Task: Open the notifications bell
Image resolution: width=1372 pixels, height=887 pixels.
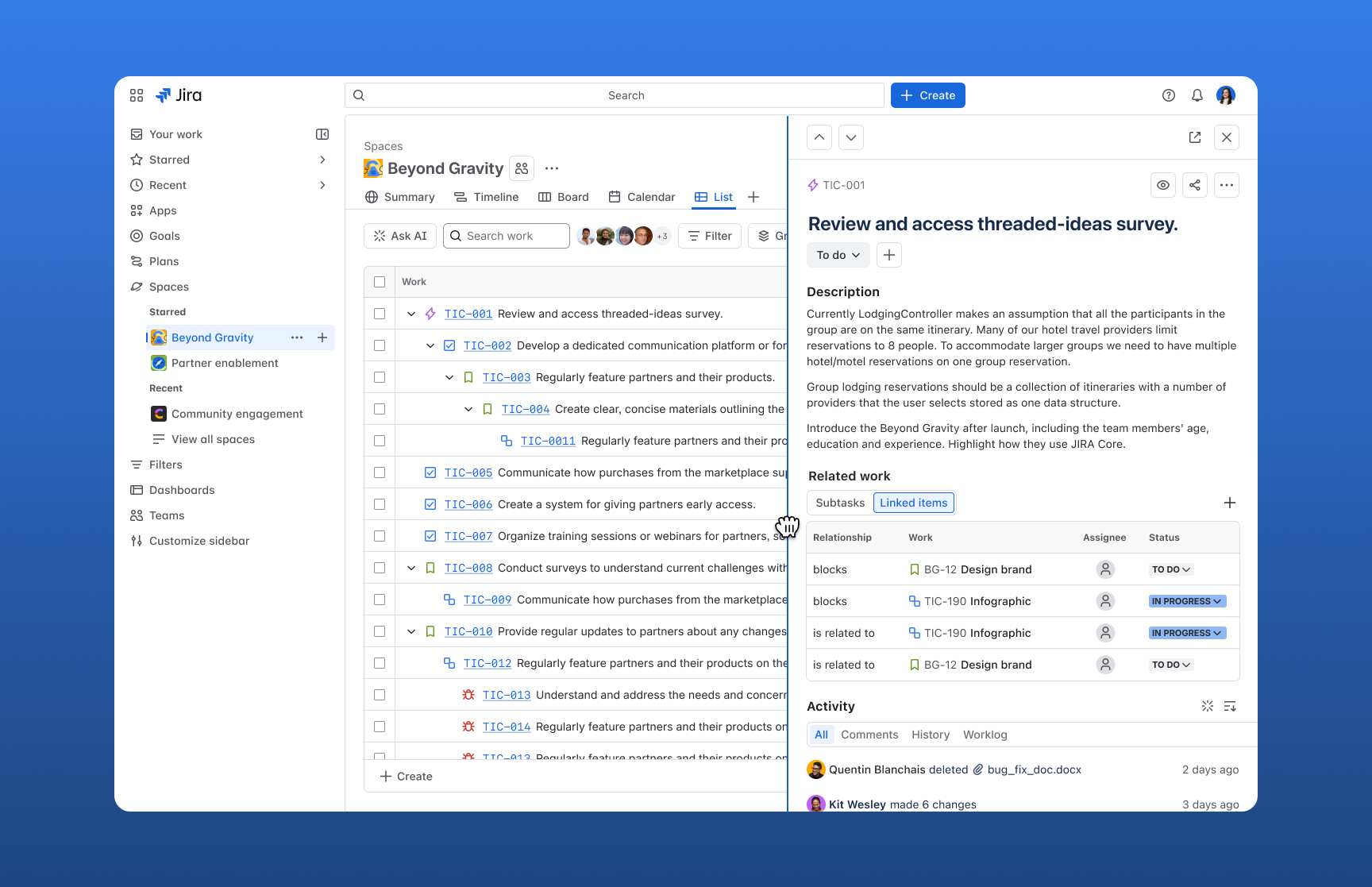Action: click(x=1197, y=95)
